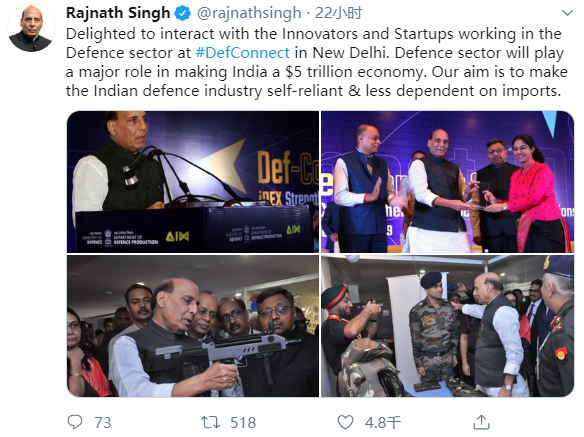This screenshot has height=437, width=584.
Task: Open the photo with army soldiers
Action: tap(447, 326)
